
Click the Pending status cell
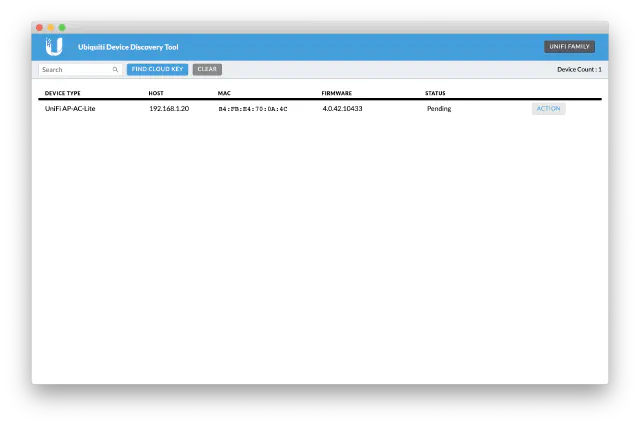click(439, 109)
